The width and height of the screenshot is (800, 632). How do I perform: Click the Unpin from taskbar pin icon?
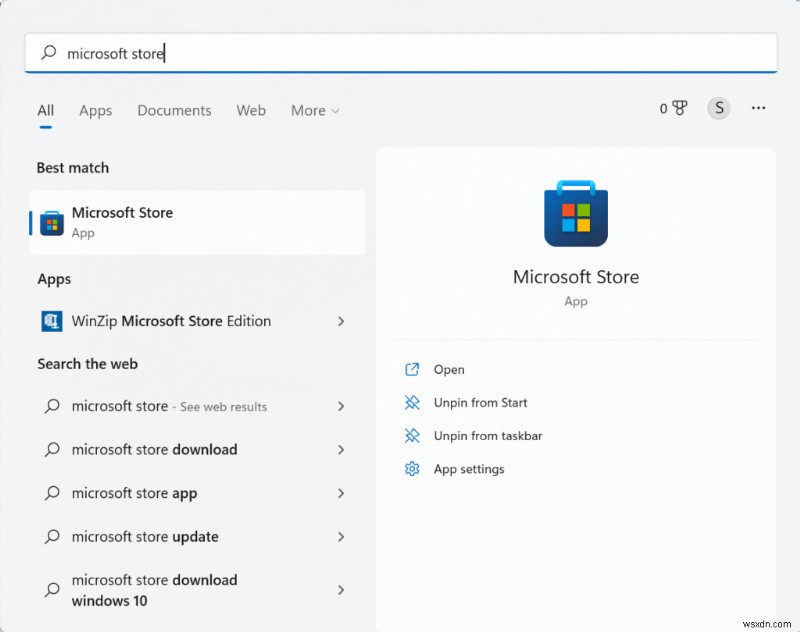(x=411, y=436)
